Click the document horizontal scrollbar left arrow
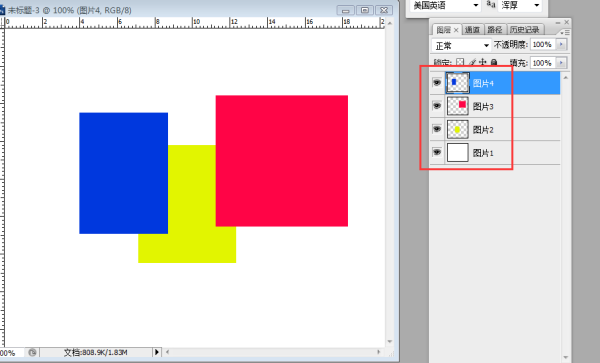The height and width of the screenshot is (363, 600). pos(167,352)
